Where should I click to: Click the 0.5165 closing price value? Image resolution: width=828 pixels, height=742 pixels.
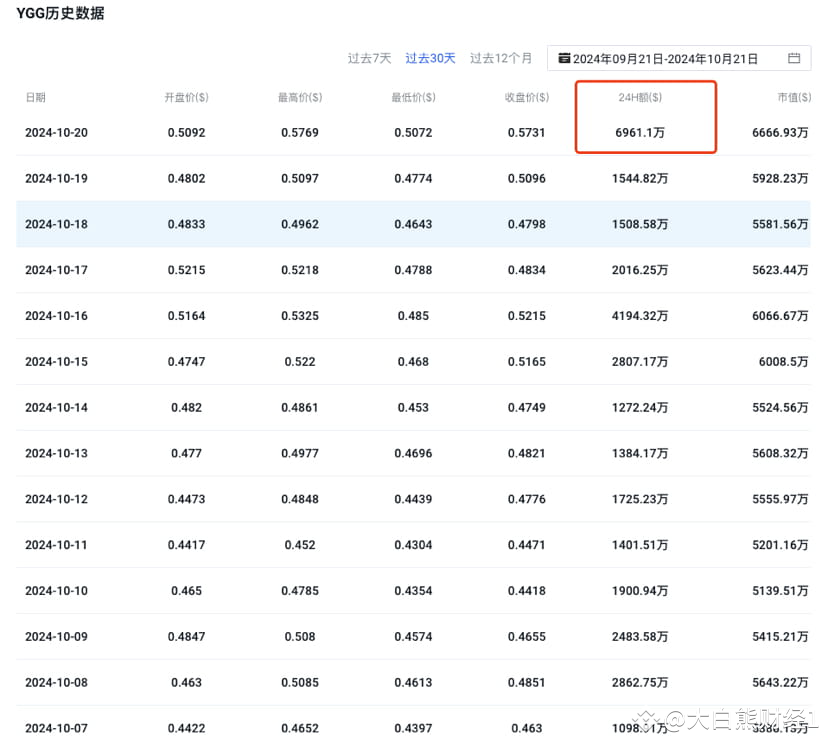(x=526, y=362)
